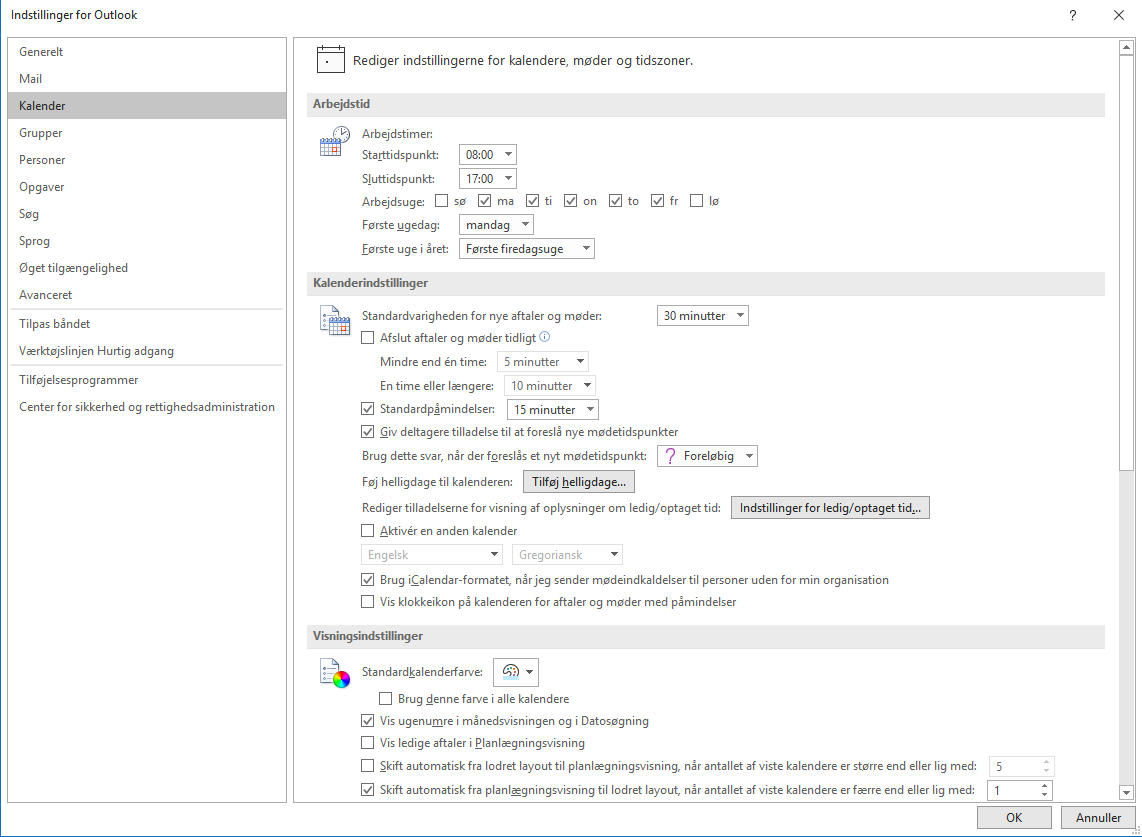Screen dimensions: 1142x837
Task: Check Brug denne farve i alle kalendere
Action: (x=386, y=699)
